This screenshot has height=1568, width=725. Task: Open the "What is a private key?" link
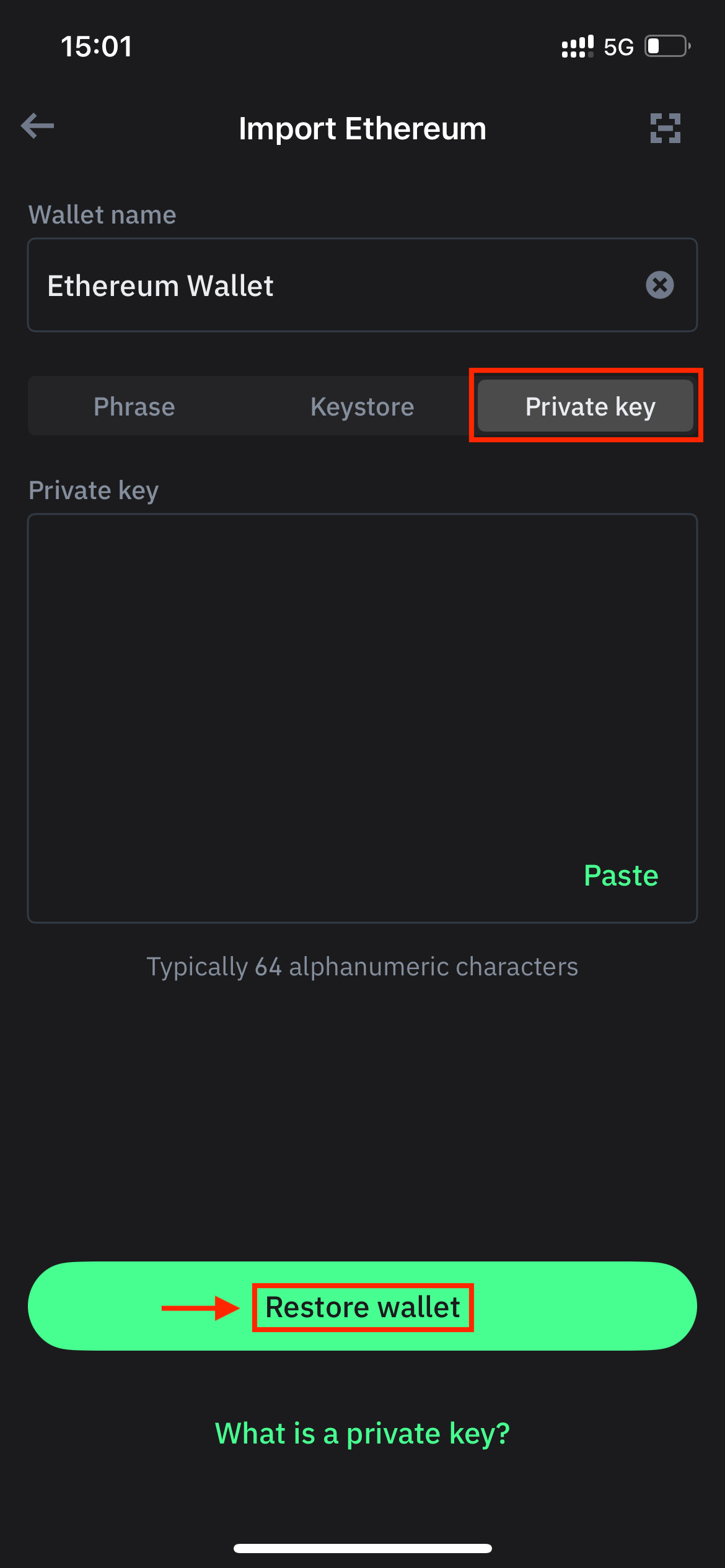click(x=362, y=1434)
